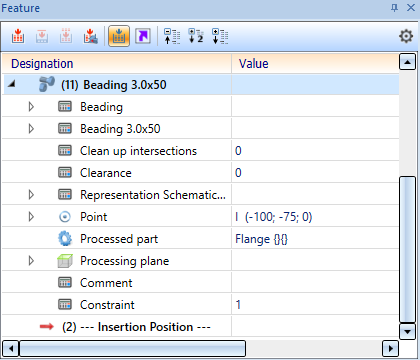Expand the Representation Schematic entry
This screenshot has width=420, height=360.
coord(31,195)
